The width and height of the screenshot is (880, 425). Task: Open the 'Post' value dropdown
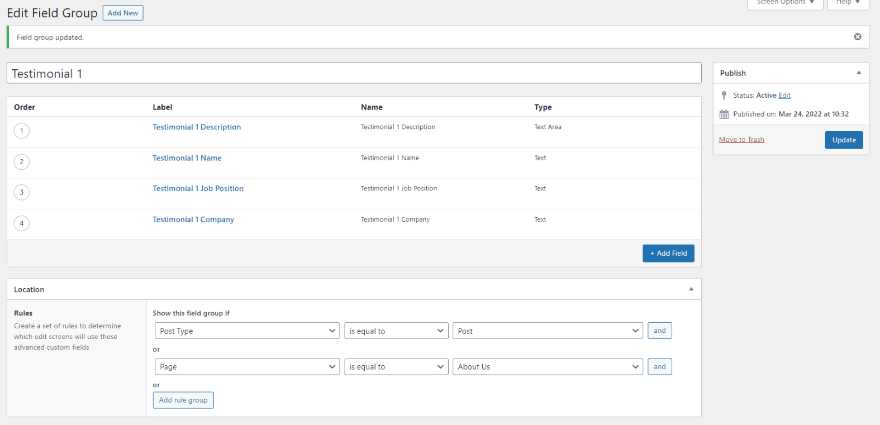click(547, 331)
